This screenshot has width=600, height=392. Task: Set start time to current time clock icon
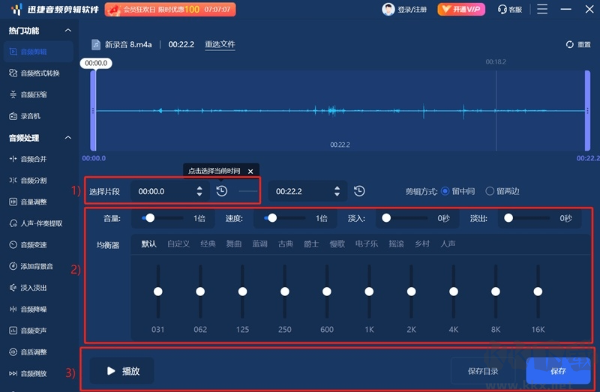[222, 191]
